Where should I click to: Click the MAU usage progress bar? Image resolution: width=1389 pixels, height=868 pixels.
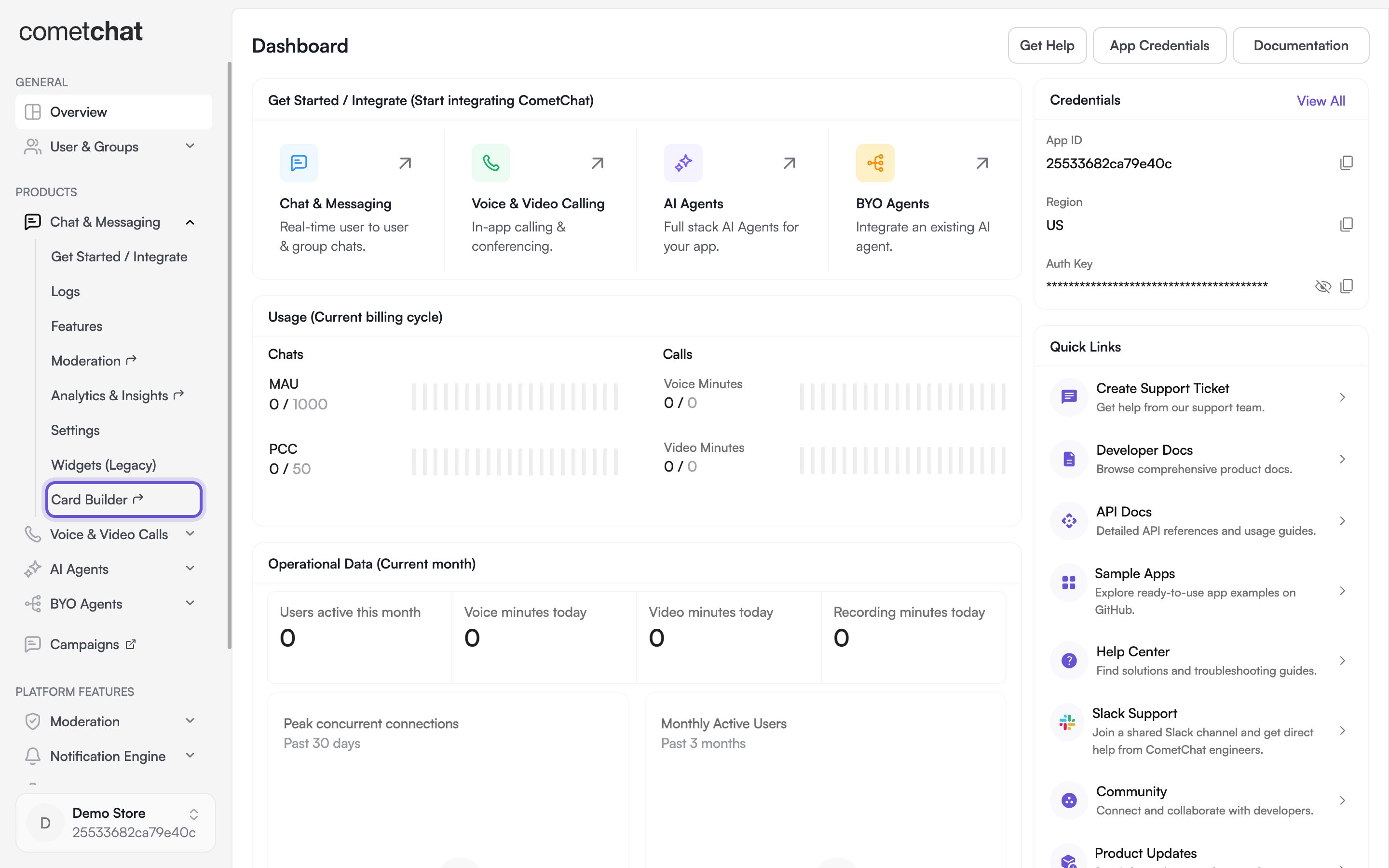click(x=515, y=397)
